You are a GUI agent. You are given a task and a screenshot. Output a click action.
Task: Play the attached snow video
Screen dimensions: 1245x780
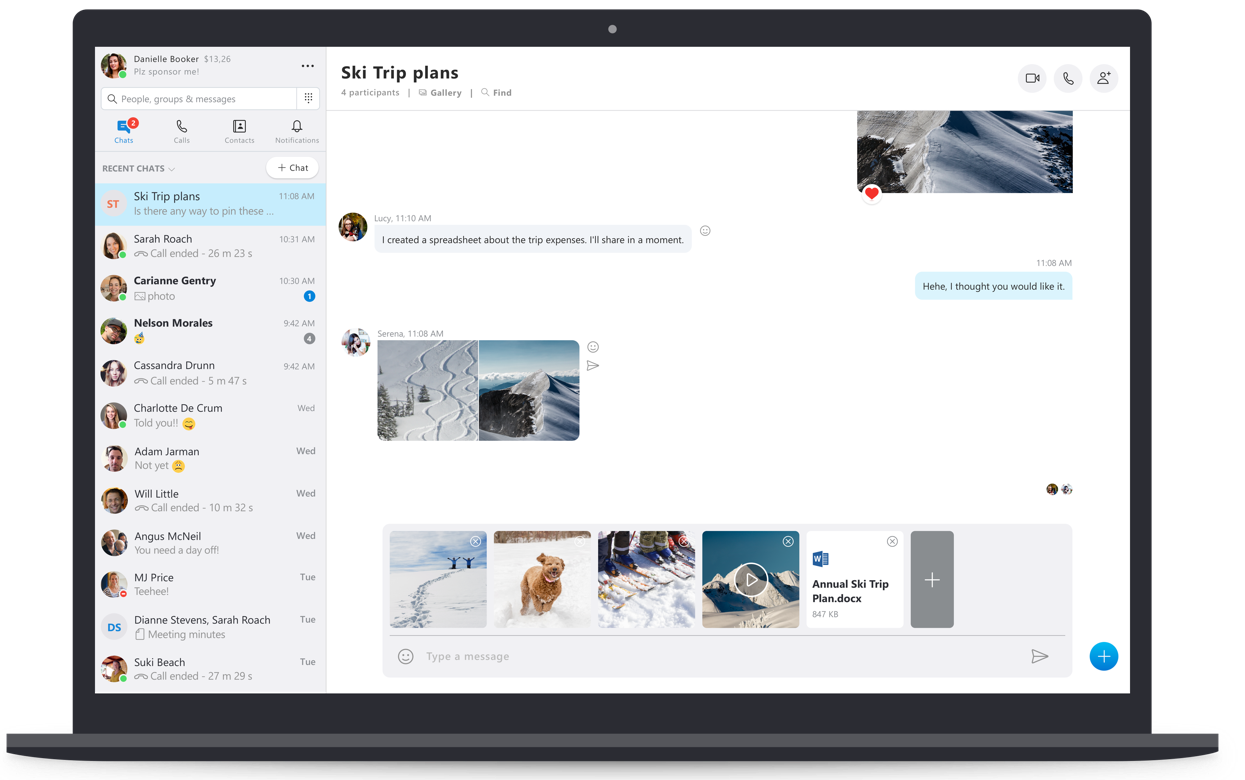(750, 579)
